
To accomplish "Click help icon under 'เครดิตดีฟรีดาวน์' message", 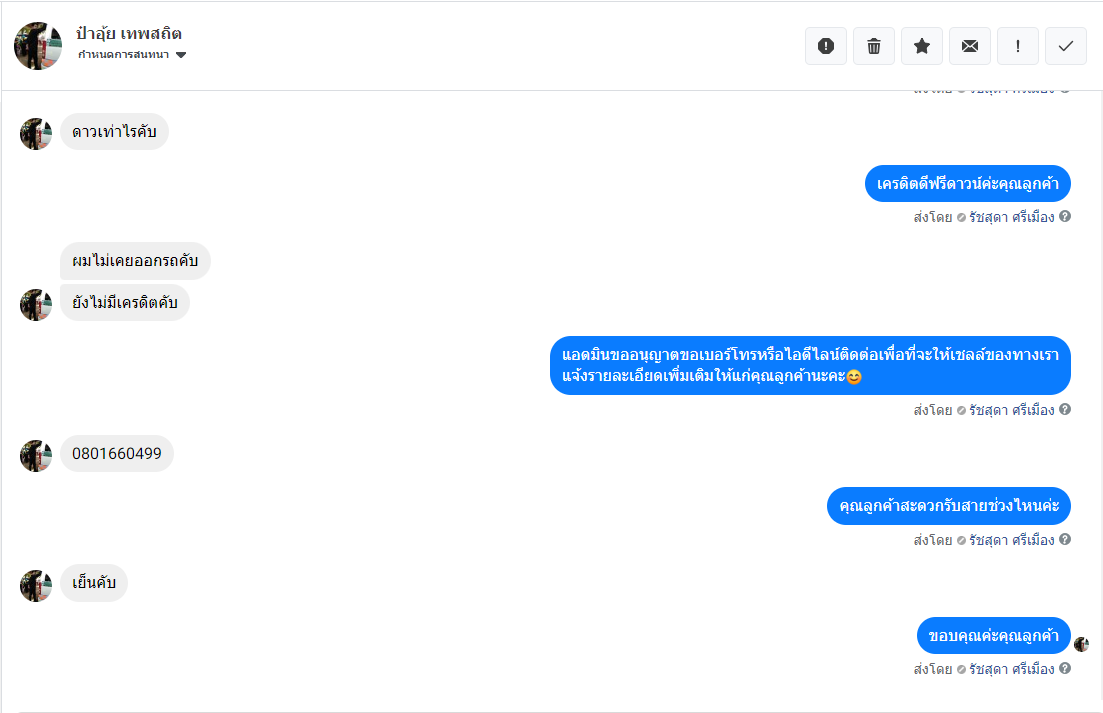I will pos(1065,216).
